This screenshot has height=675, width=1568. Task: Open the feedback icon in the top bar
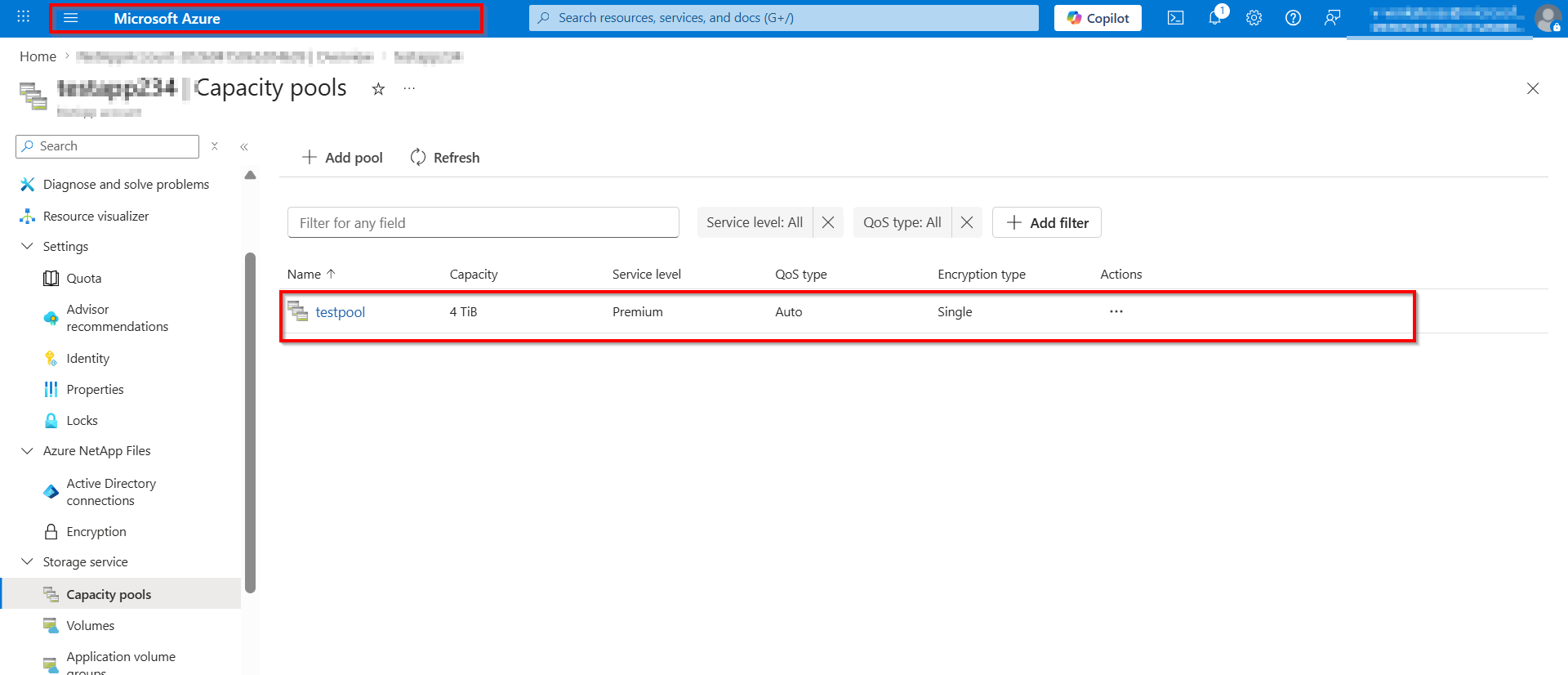pyautogui.click(x=1332, y=18)
